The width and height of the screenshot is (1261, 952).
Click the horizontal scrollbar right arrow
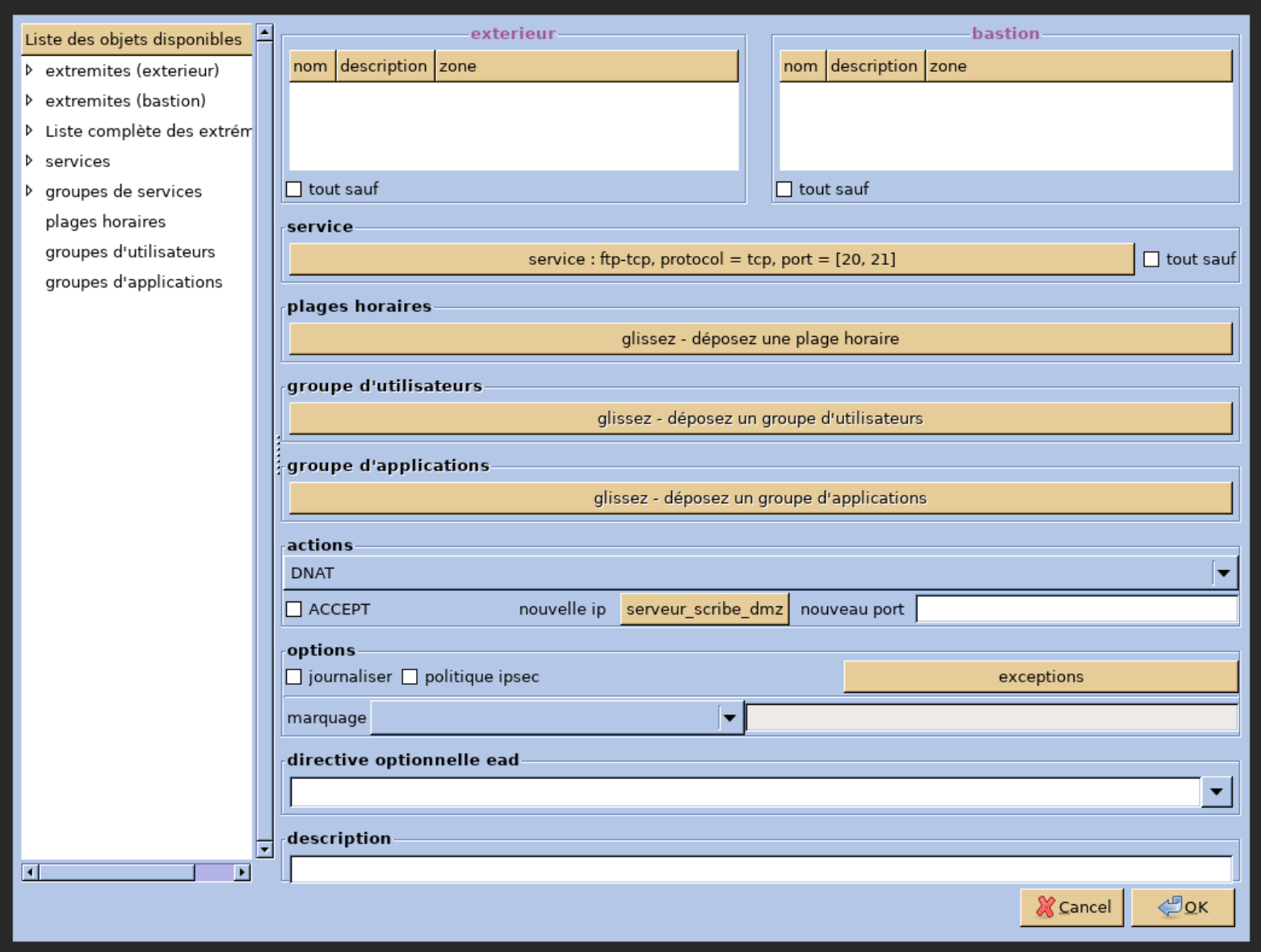coord(242,872)
